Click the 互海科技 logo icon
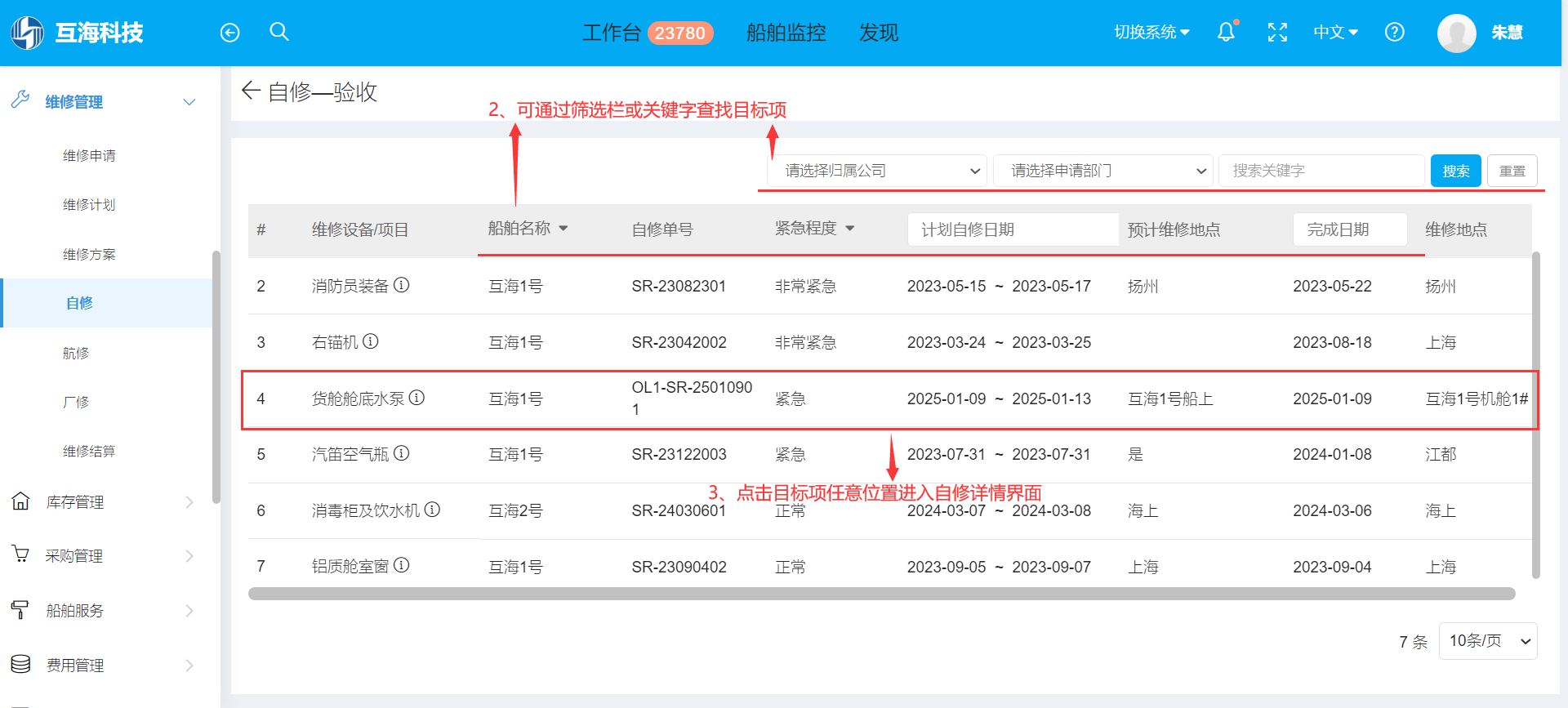 click(x=27, y=33)
